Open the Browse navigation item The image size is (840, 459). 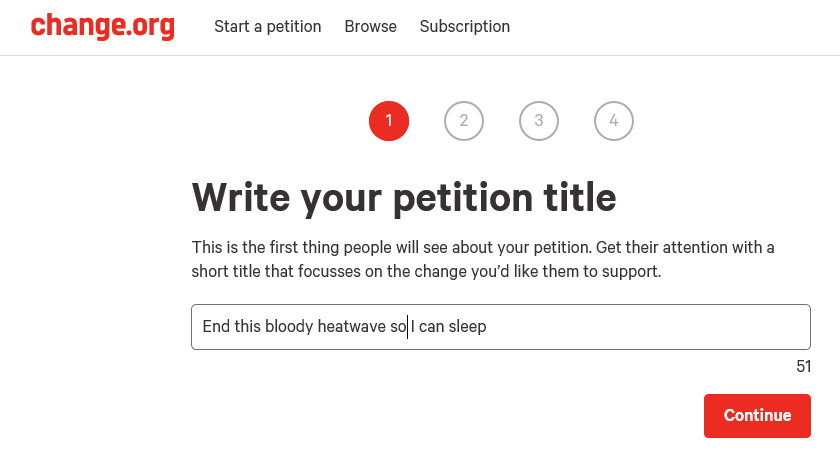[371, 26]
